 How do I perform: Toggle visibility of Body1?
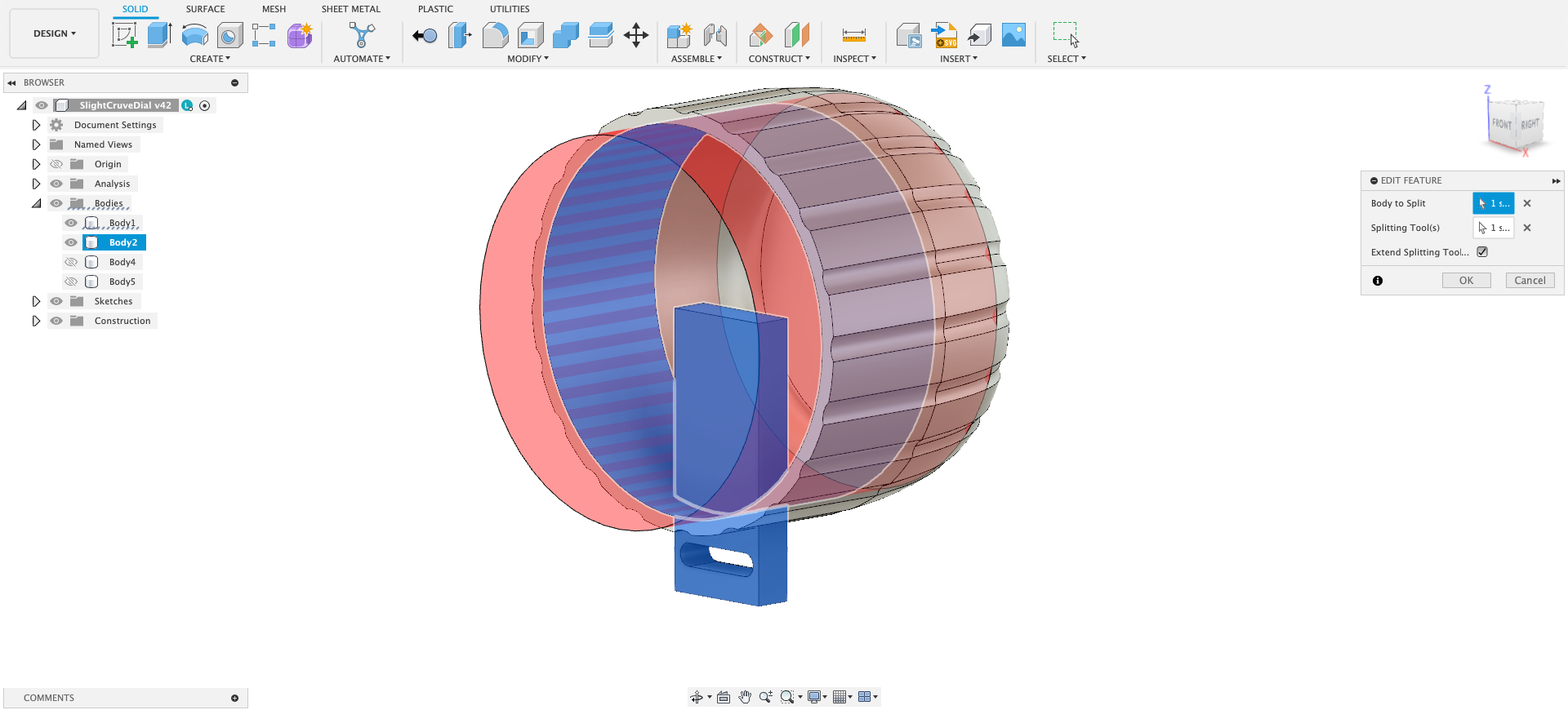(x=71, y=223)
